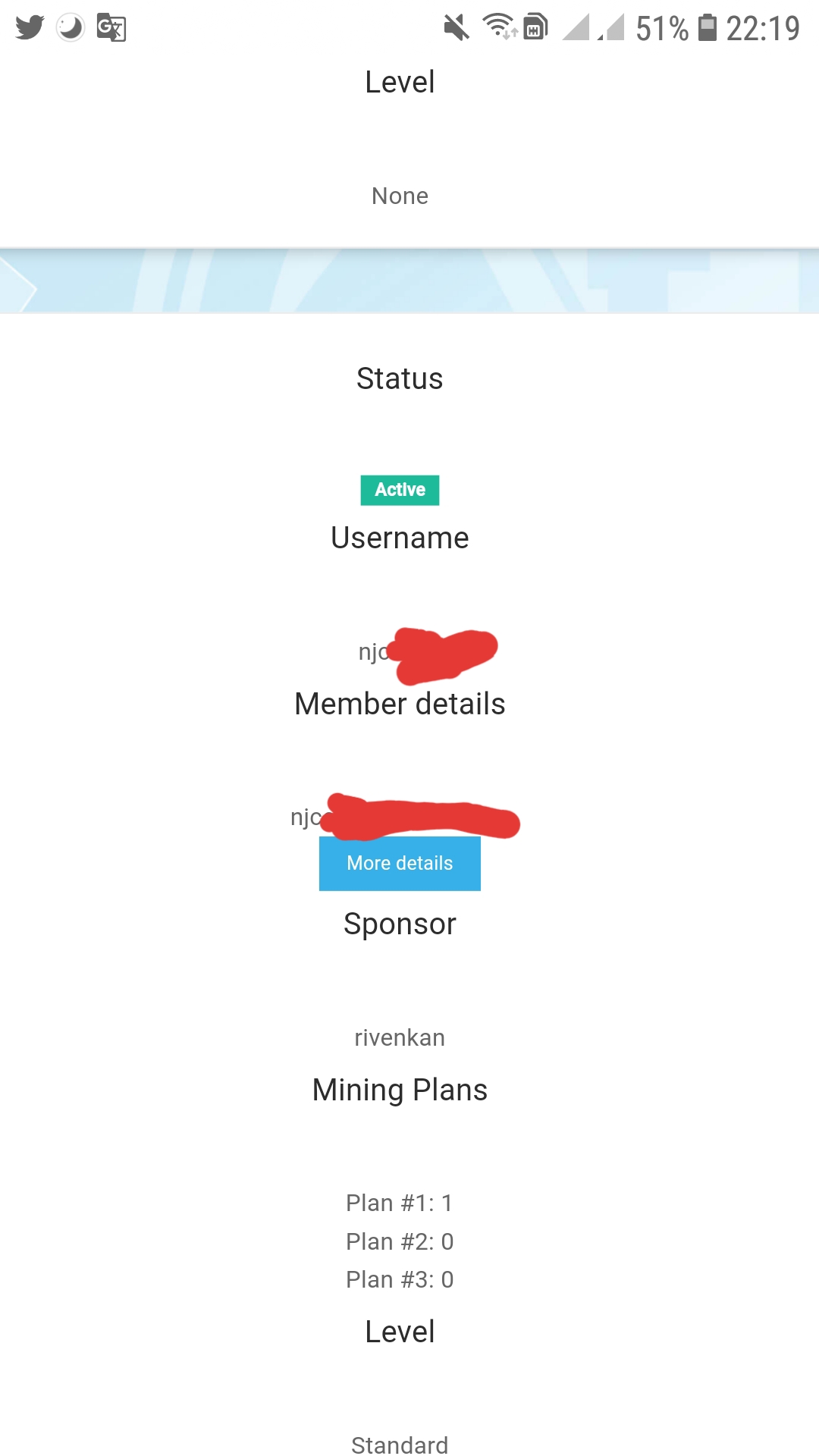Screen dimensions: 819x1456
Task: Tap the battery indicator icon
Action: [x=707, y=27]
